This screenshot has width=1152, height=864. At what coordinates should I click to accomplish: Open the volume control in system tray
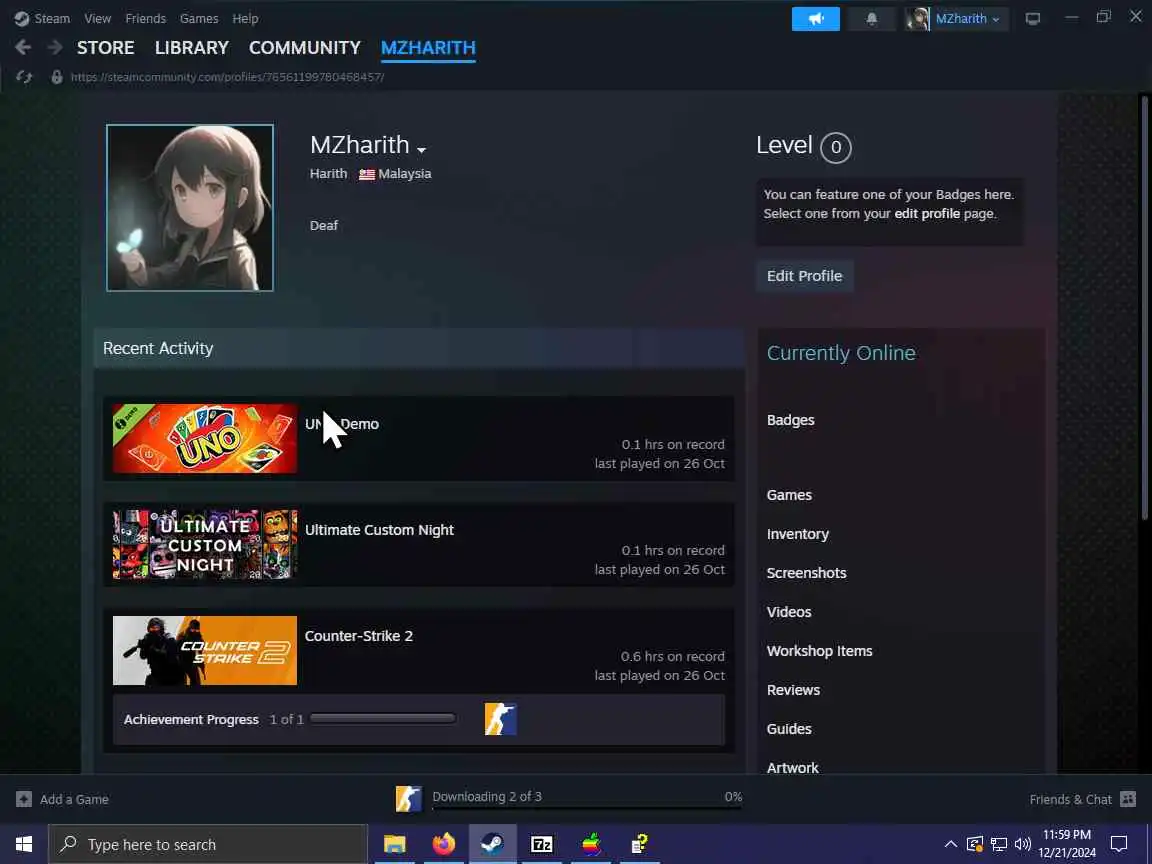[1023, 844]
